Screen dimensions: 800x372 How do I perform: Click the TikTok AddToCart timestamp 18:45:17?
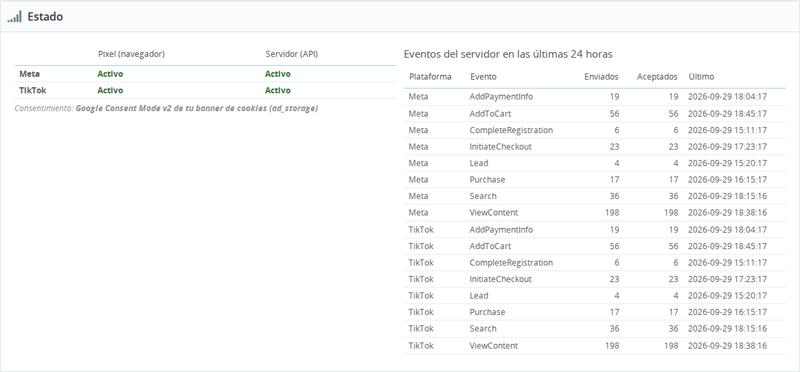728,246
